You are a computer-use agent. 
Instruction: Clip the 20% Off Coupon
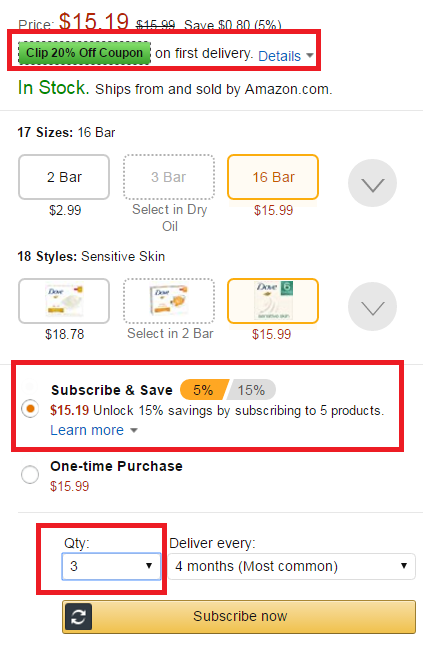tap(84, 53)
